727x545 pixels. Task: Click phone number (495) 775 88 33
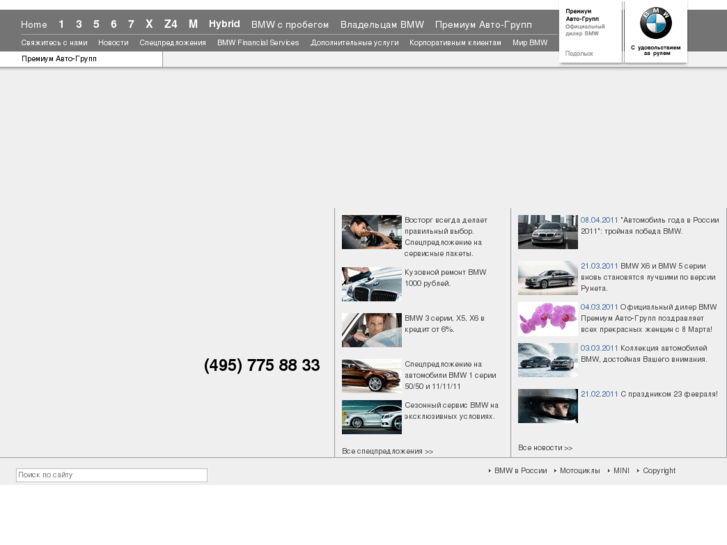(262, 365)
